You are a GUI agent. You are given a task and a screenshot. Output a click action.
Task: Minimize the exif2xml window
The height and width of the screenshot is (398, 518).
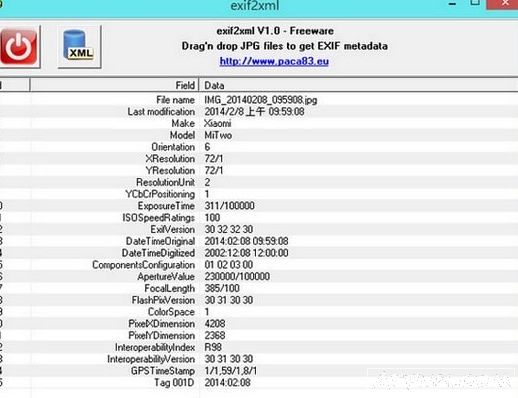point(452,4)
